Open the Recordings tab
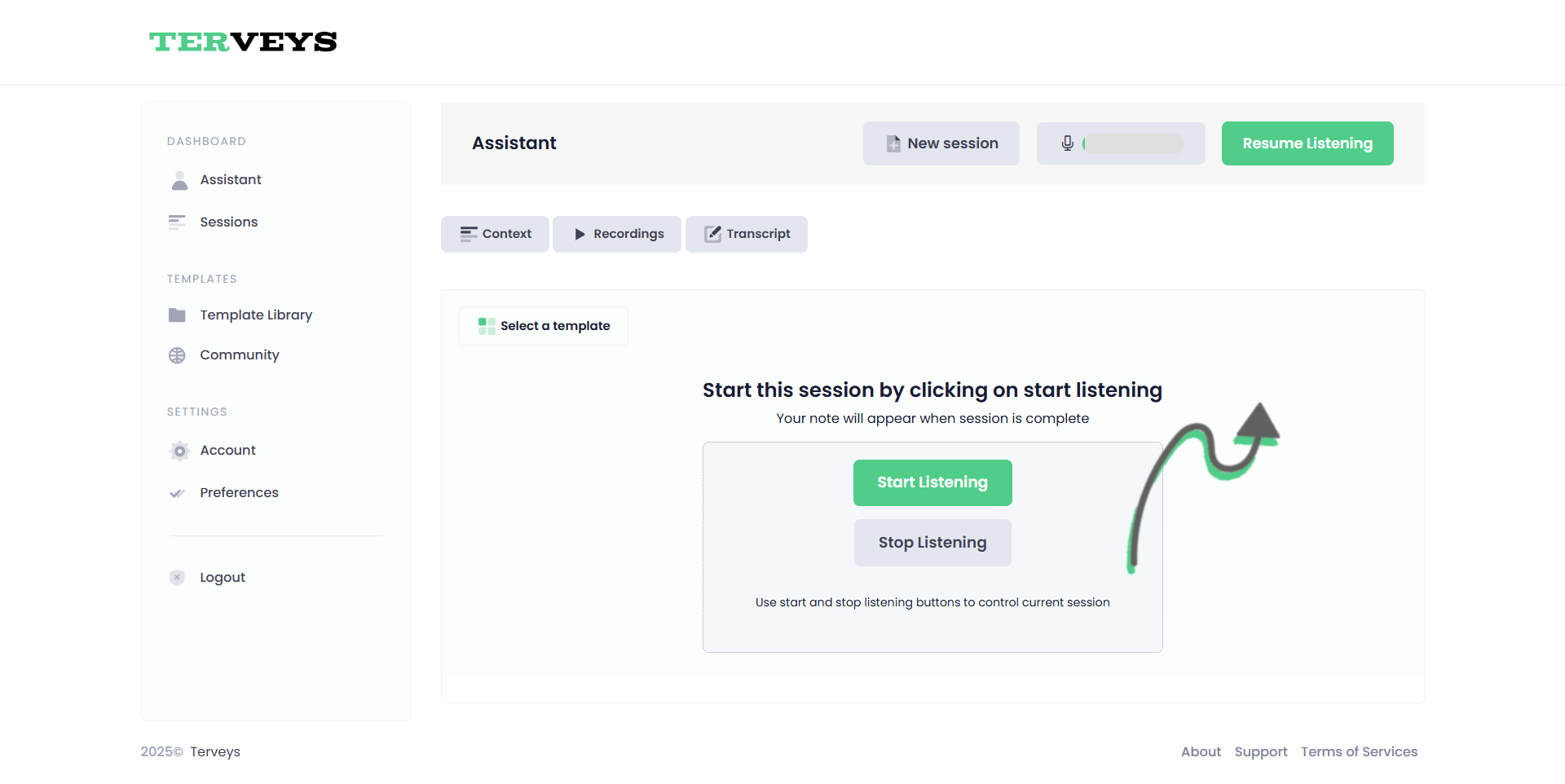The image size is (1565, 784). [x=617, y=235]
